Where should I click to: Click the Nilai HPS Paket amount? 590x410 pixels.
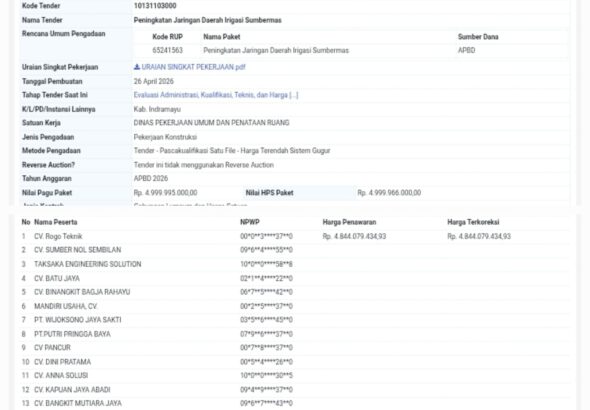pyautogui.click(x=389, y=193)
